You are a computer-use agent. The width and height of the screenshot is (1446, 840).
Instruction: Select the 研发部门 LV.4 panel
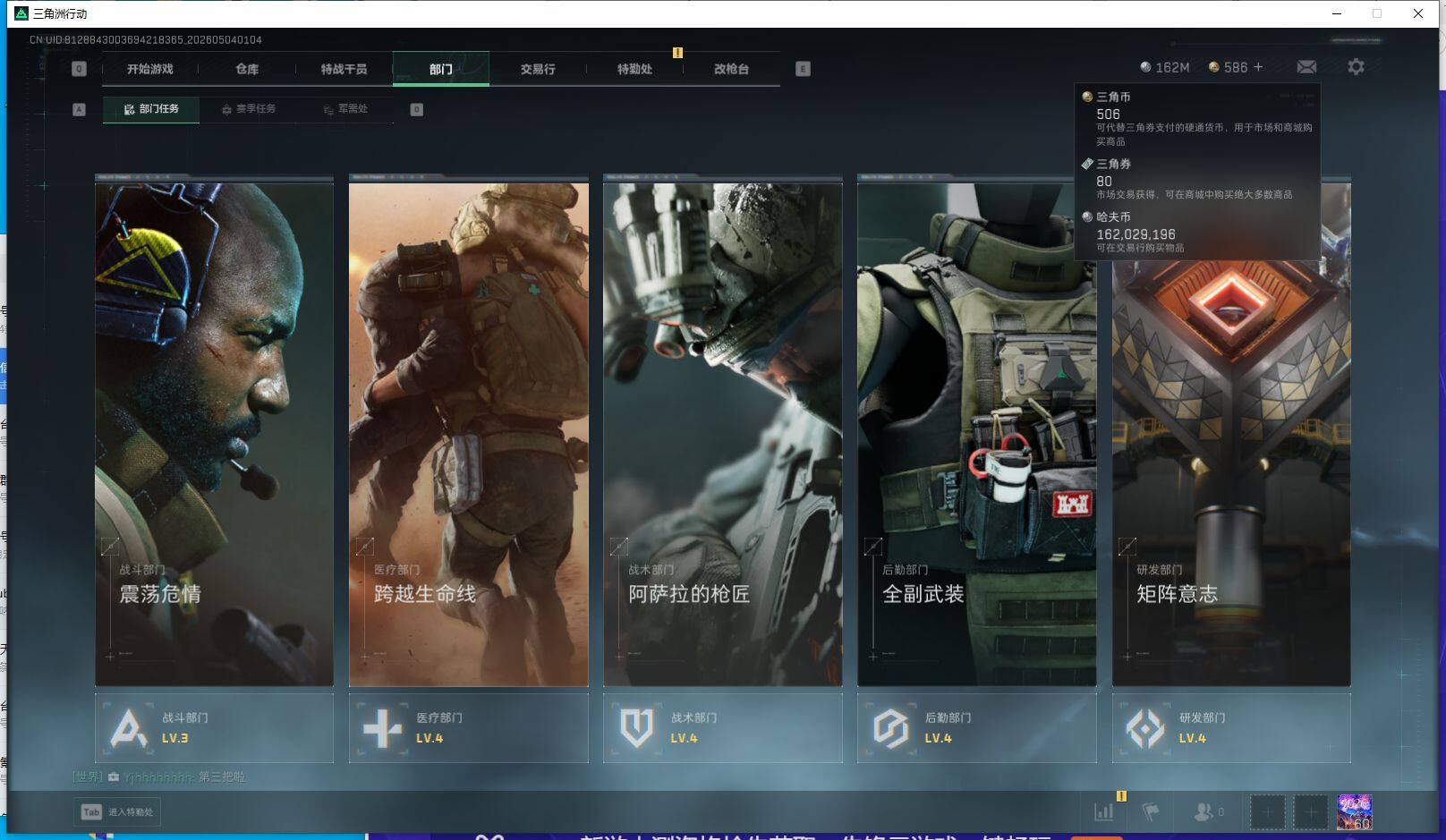pos(1231,728)
